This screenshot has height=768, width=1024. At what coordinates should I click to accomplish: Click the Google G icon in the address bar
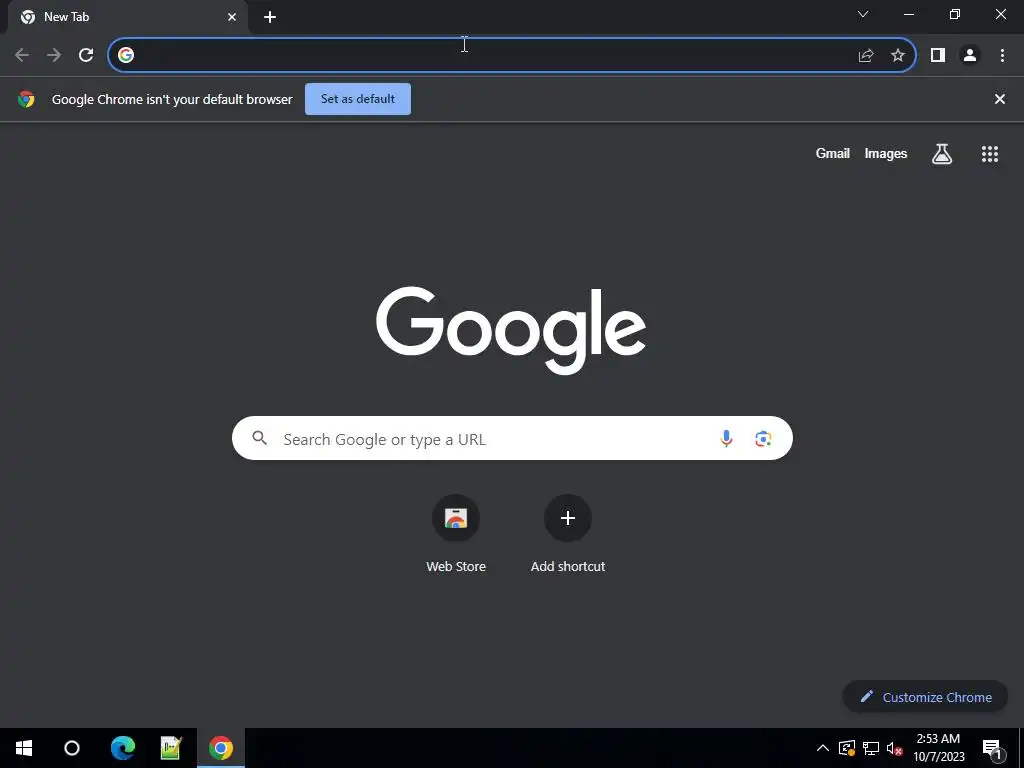click(126, 56)
